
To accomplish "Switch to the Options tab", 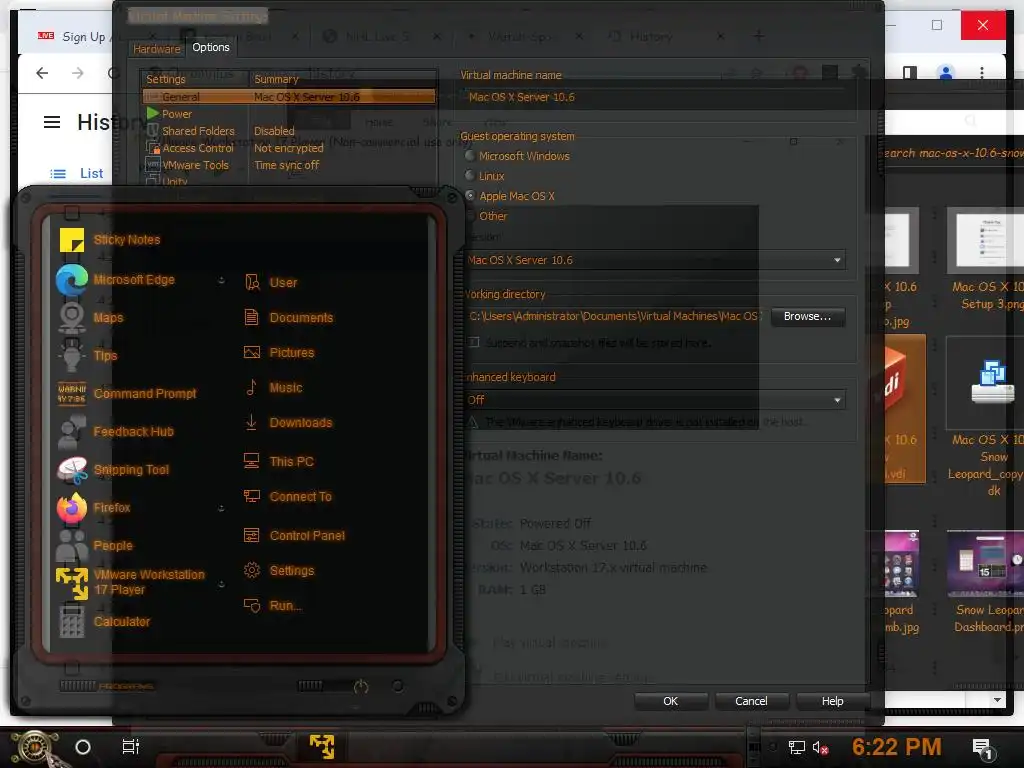I will point(211,47).
